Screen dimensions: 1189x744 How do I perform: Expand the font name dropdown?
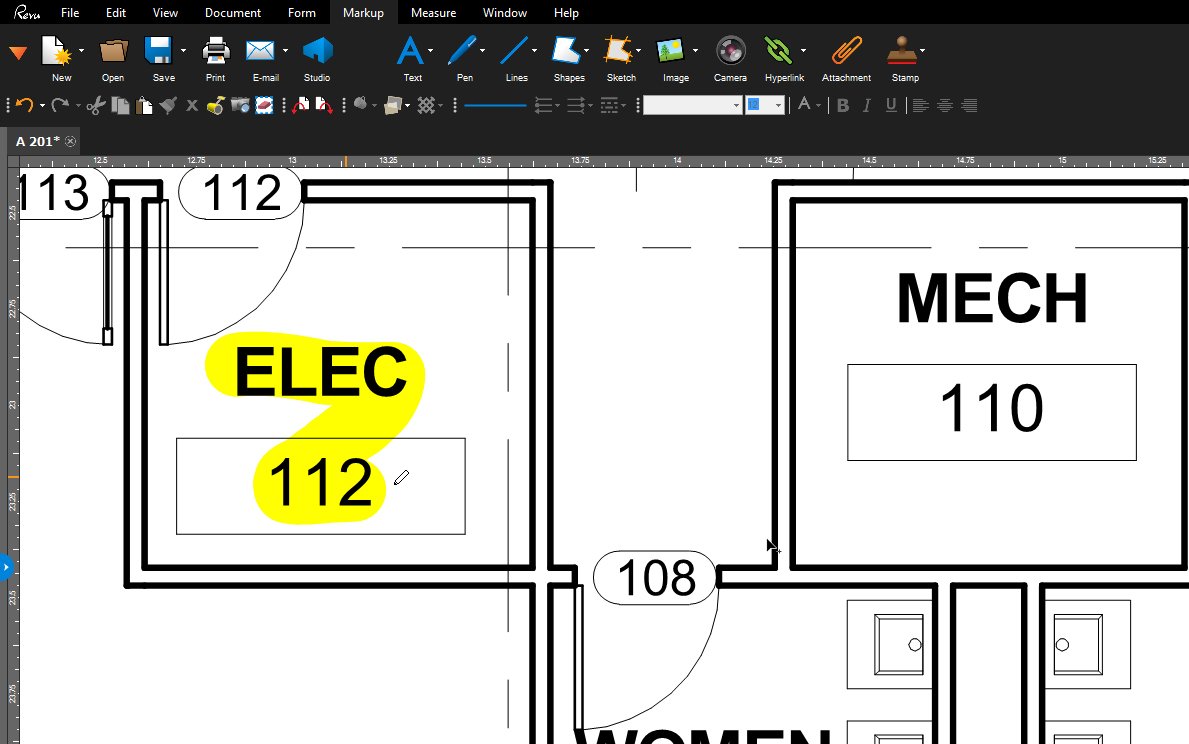pos(736,105)
